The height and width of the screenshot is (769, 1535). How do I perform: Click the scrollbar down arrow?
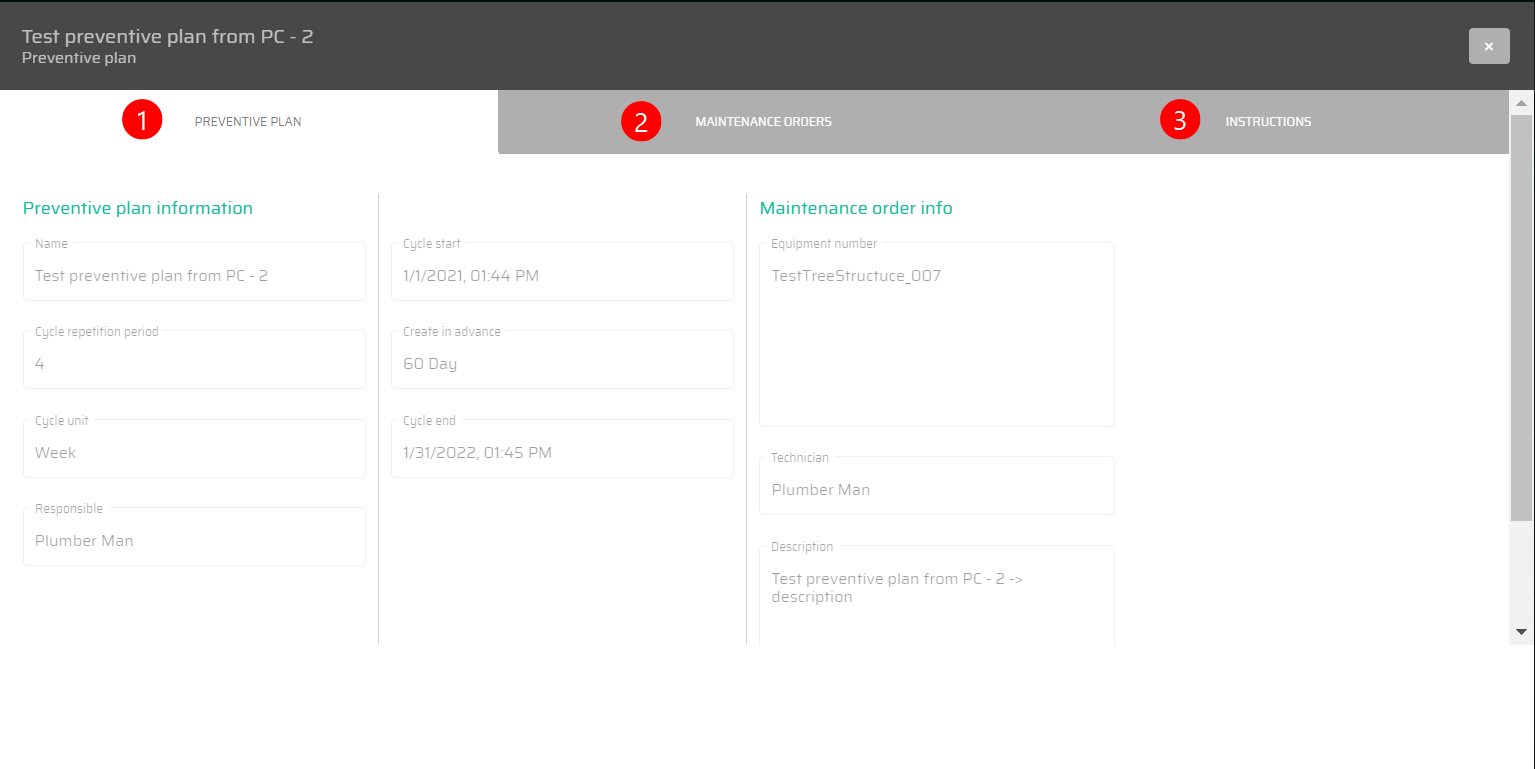point(1521,632)
